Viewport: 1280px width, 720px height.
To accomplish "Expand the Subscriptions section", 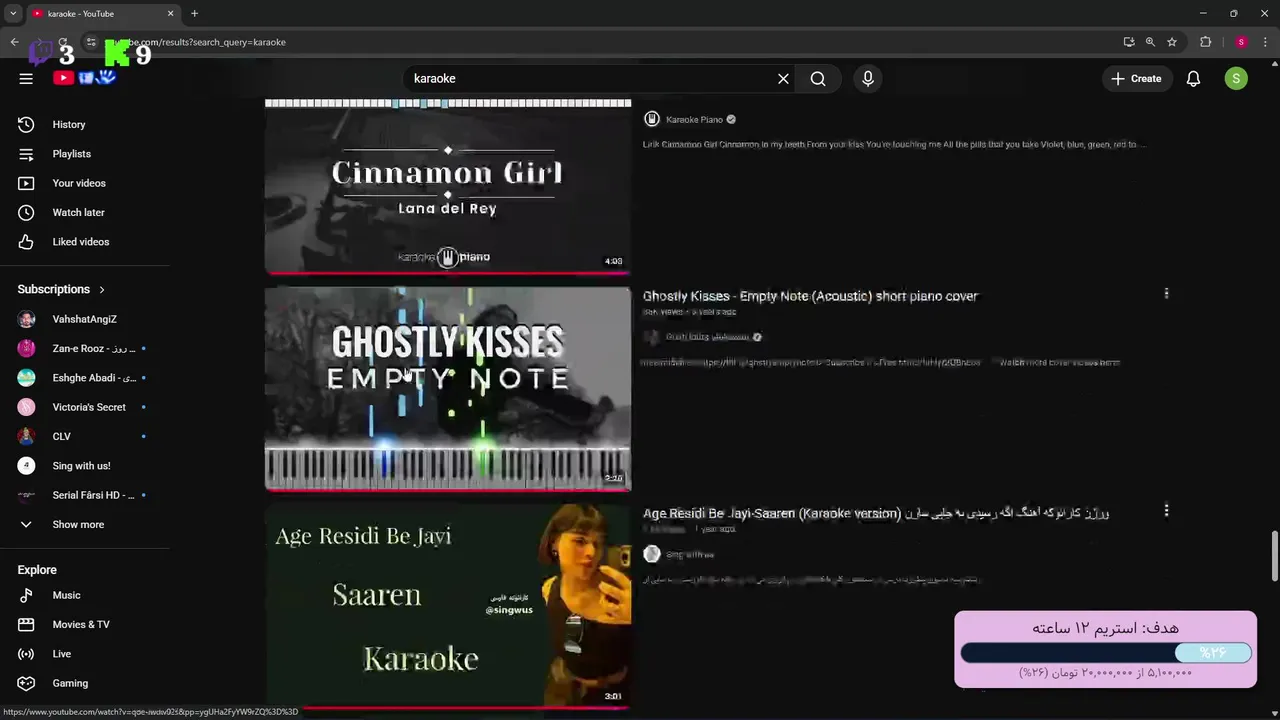I will [61, 289].
